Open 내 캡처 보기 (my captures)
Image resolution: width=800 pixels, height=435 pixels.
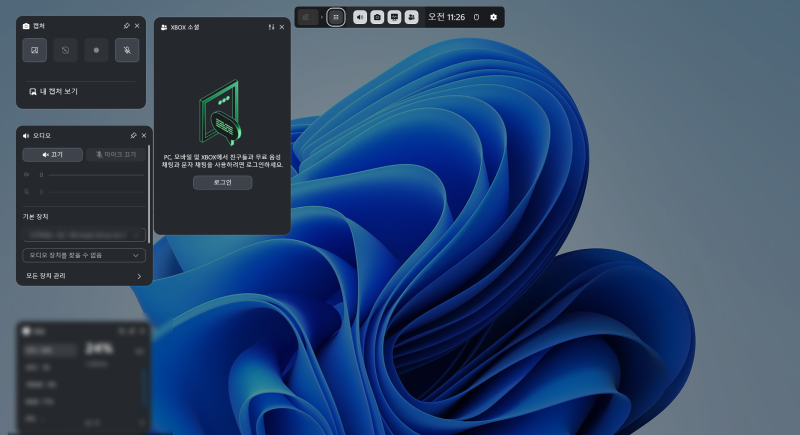pos(54,91)
